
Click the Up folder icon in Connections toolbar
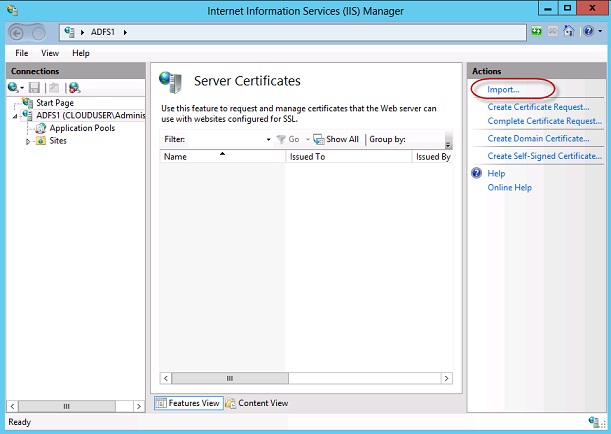pos(54,88)
